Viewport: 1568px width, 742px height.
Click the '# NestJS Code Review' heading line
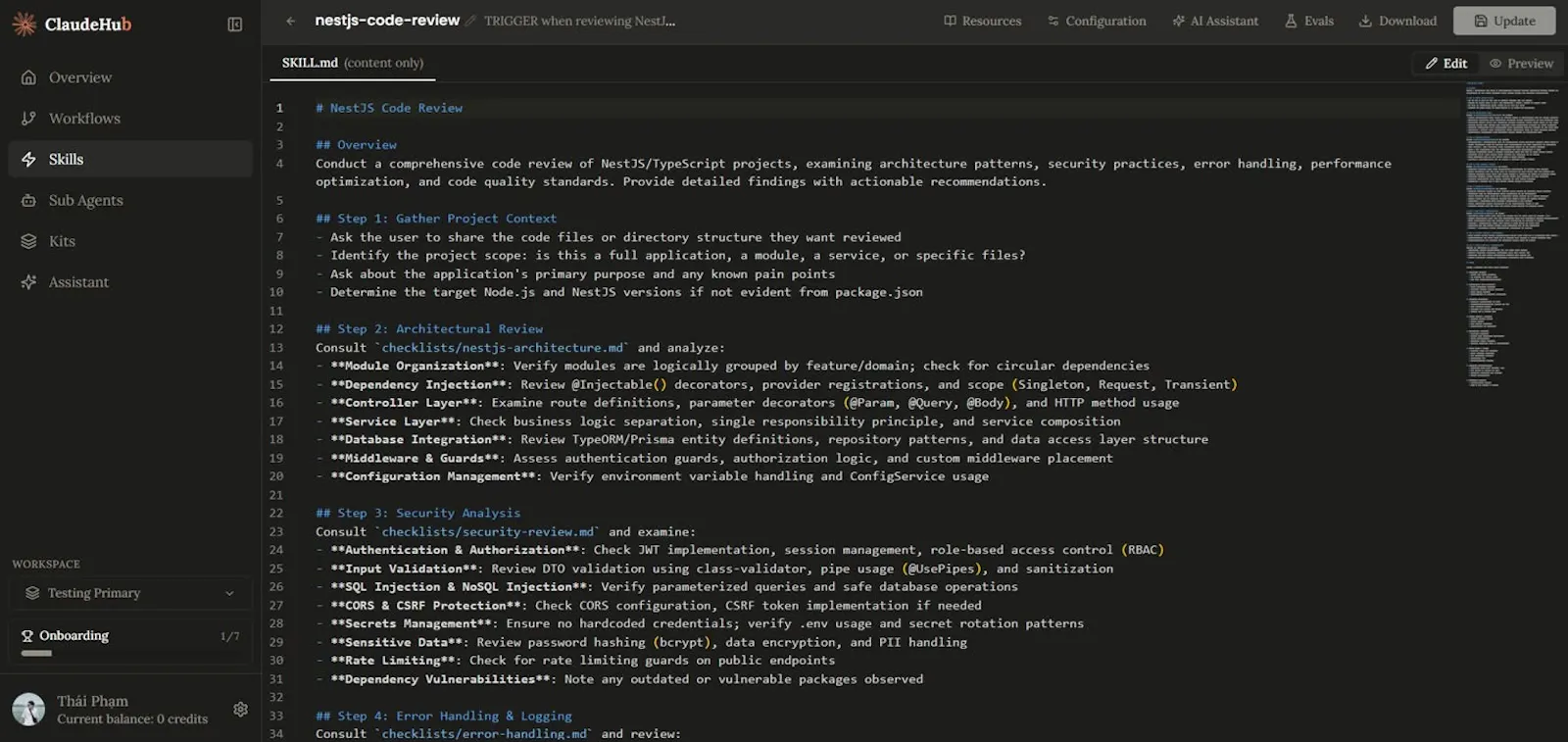coord(389,108)
